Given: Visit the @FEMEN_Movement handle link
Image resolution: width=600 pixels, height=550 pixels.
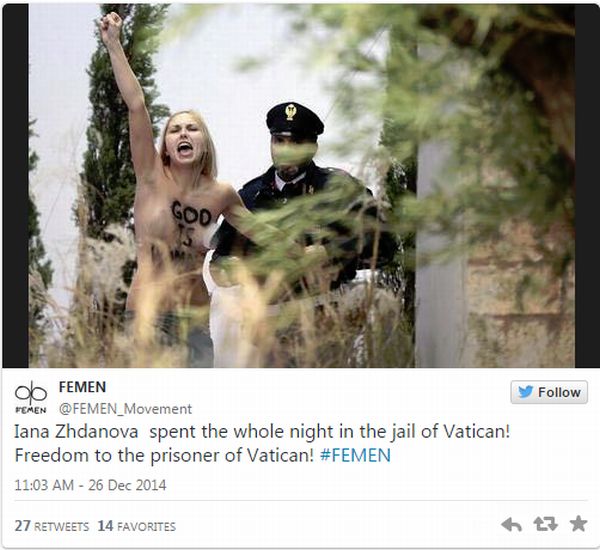Looking at the screenshot, I should [x=125, y=409].
